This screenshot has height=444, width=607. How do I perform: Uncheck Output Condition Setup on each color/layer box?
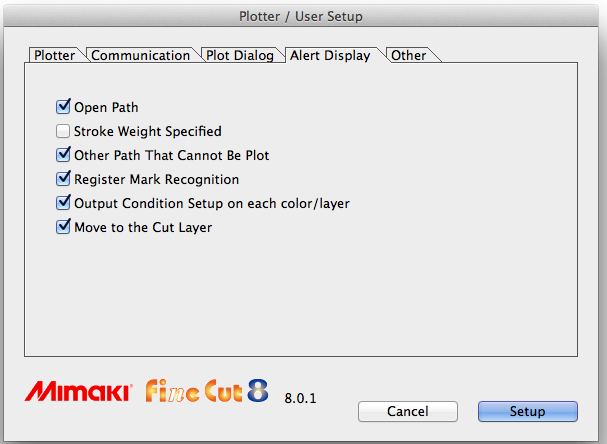[64, 203]
